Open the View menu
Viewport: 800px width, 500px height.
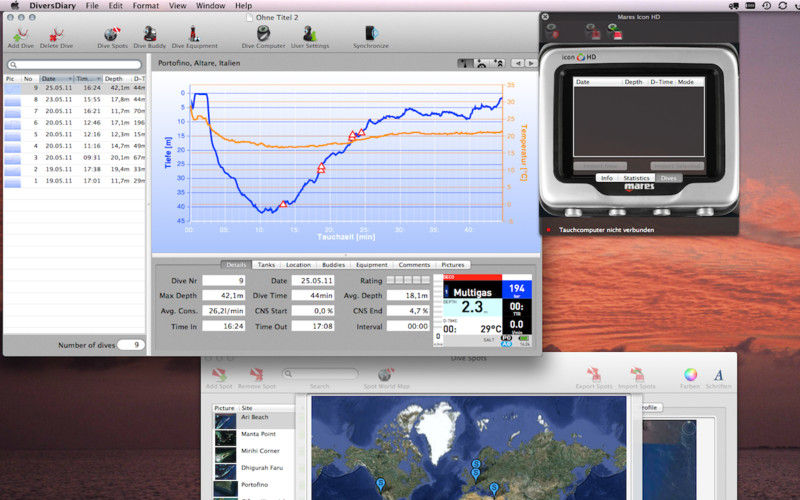178,6
